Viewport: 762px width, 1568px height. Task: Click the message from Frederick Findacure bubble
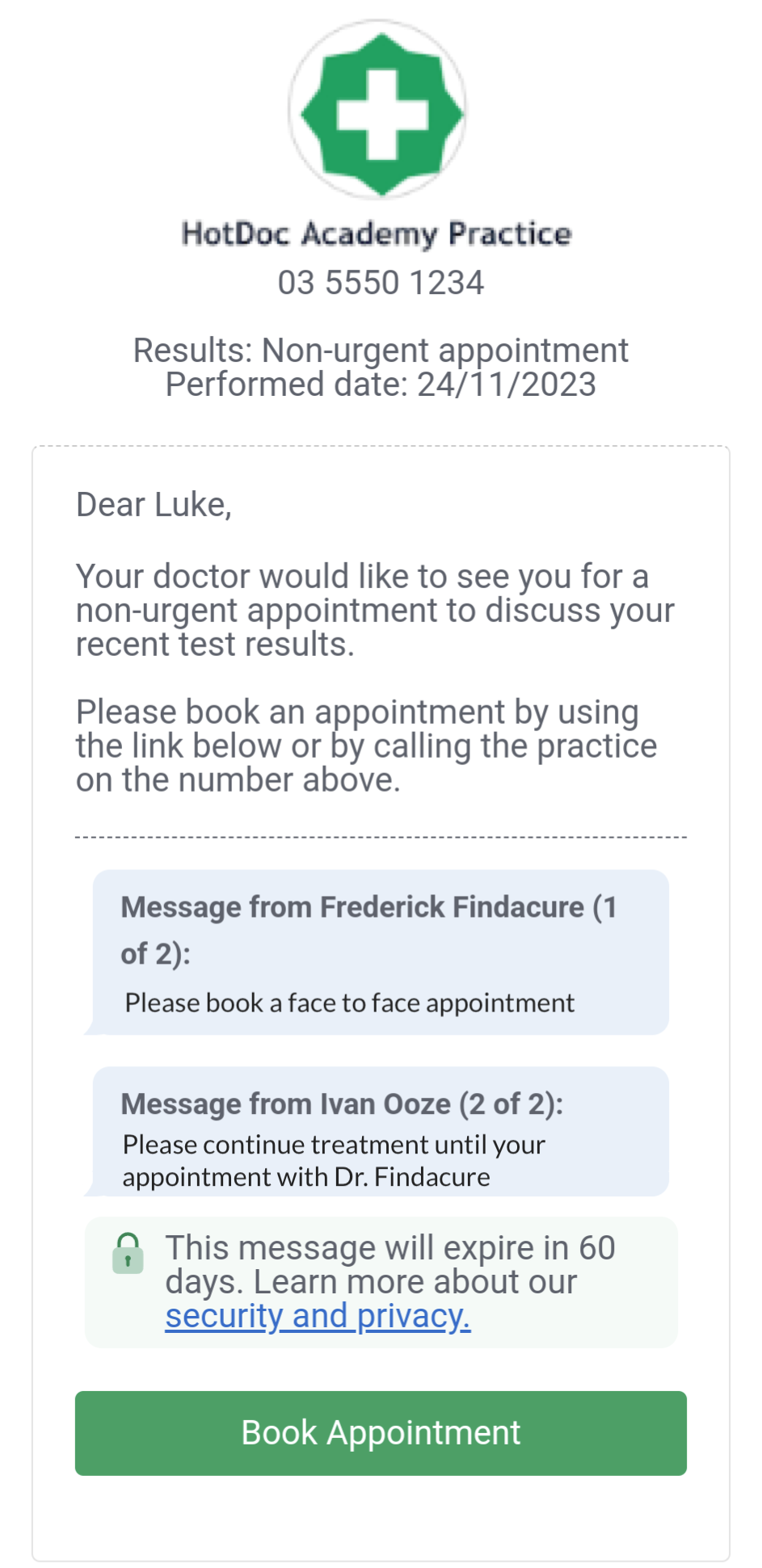click(x=380, y=952)
